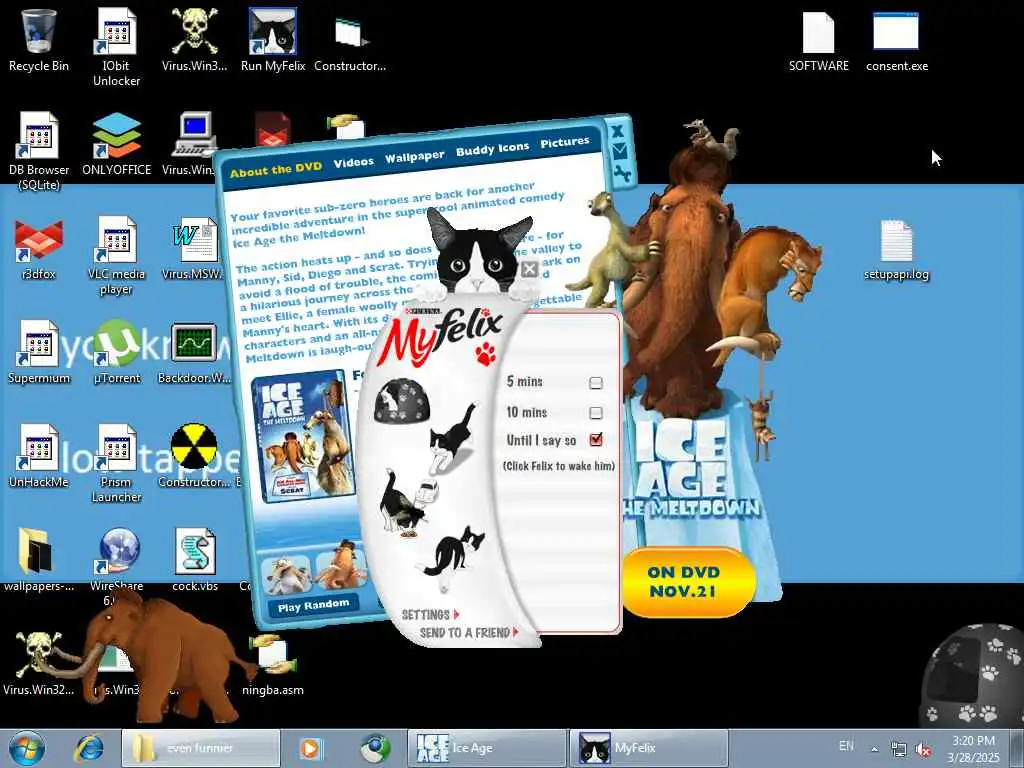Click the cat eating food icon in MyFelix

tap(409, 504)
